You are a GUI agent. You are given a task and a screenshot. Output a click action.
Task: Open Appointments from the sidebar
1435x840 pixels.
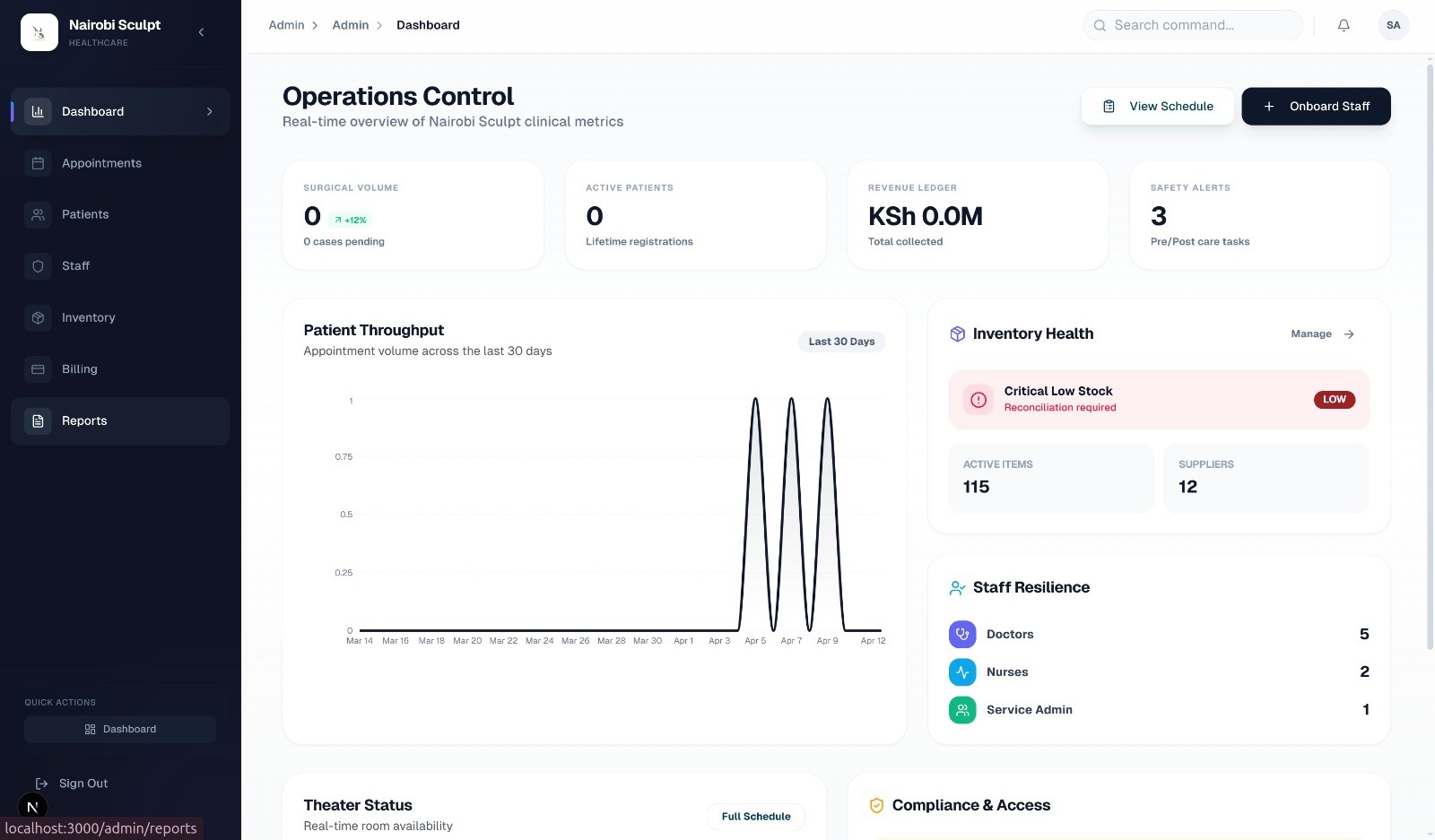click(100, 163)
